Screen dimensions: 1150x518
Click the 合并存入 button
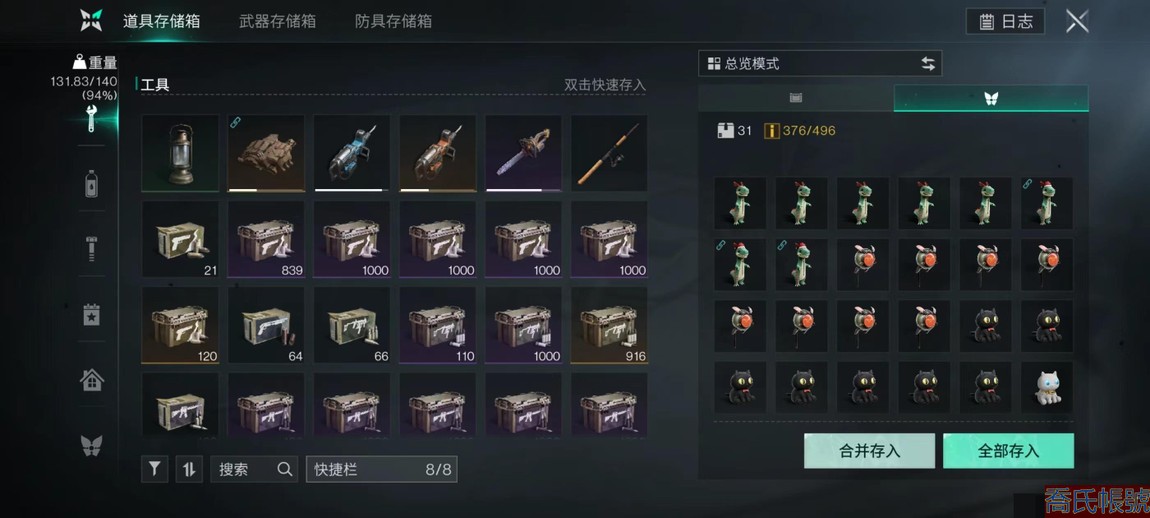pyautogui.click(x=869, y=450)
